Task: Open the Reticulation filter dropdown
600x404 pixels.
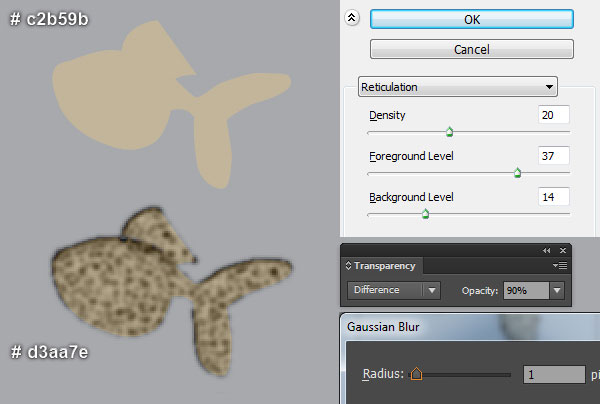Action: pos(458,87)
